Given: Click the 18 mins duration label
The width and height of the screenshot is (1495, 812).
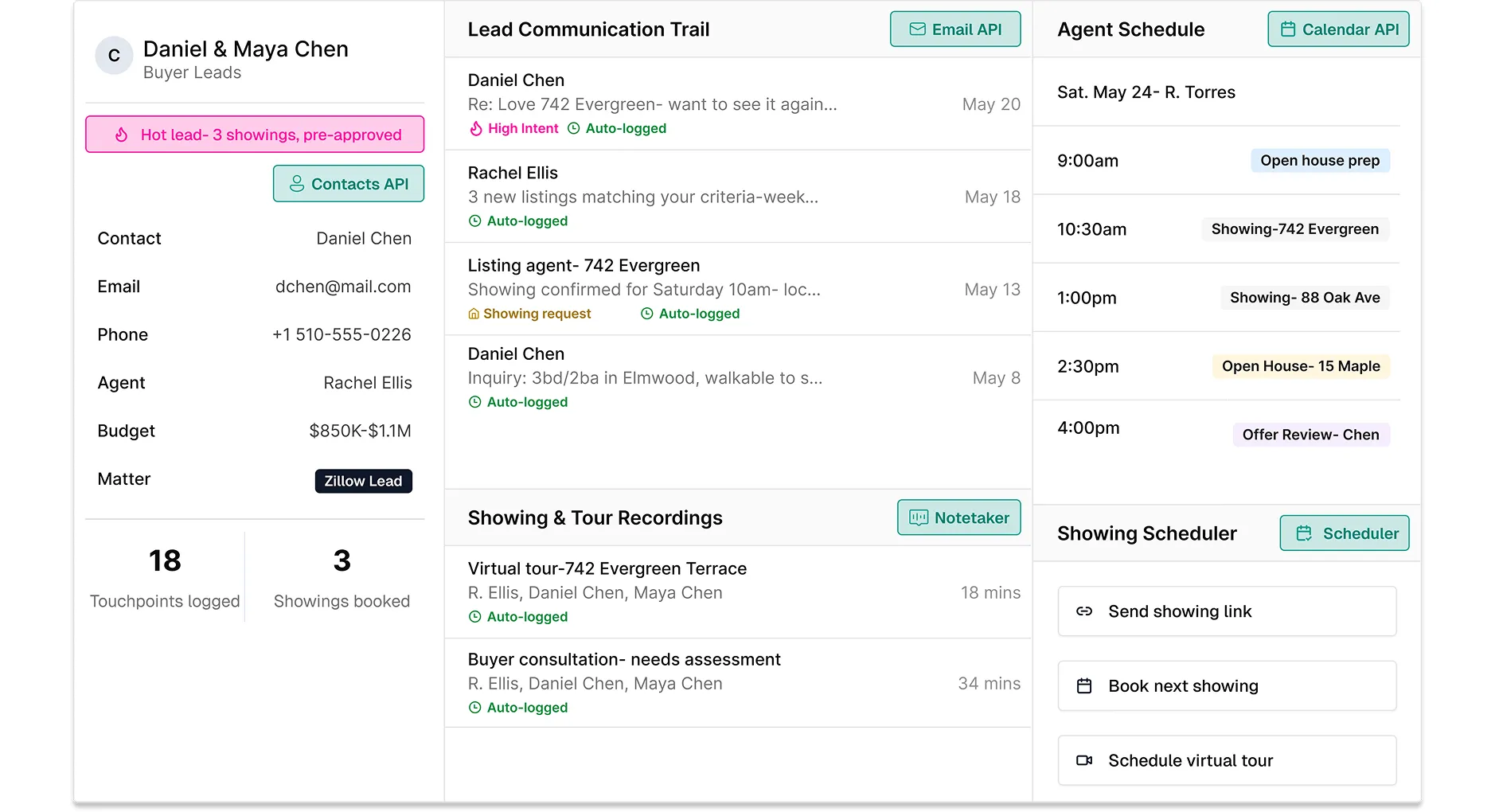Looking at the screenshot, I should tap(990, 593).
